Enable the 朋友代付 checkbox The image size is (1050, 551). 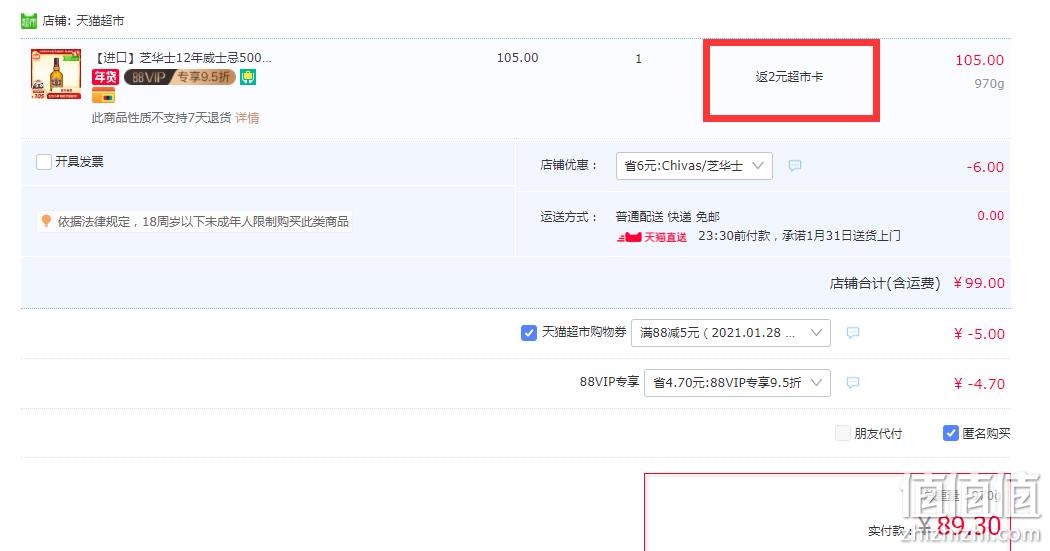pos(842,433)
